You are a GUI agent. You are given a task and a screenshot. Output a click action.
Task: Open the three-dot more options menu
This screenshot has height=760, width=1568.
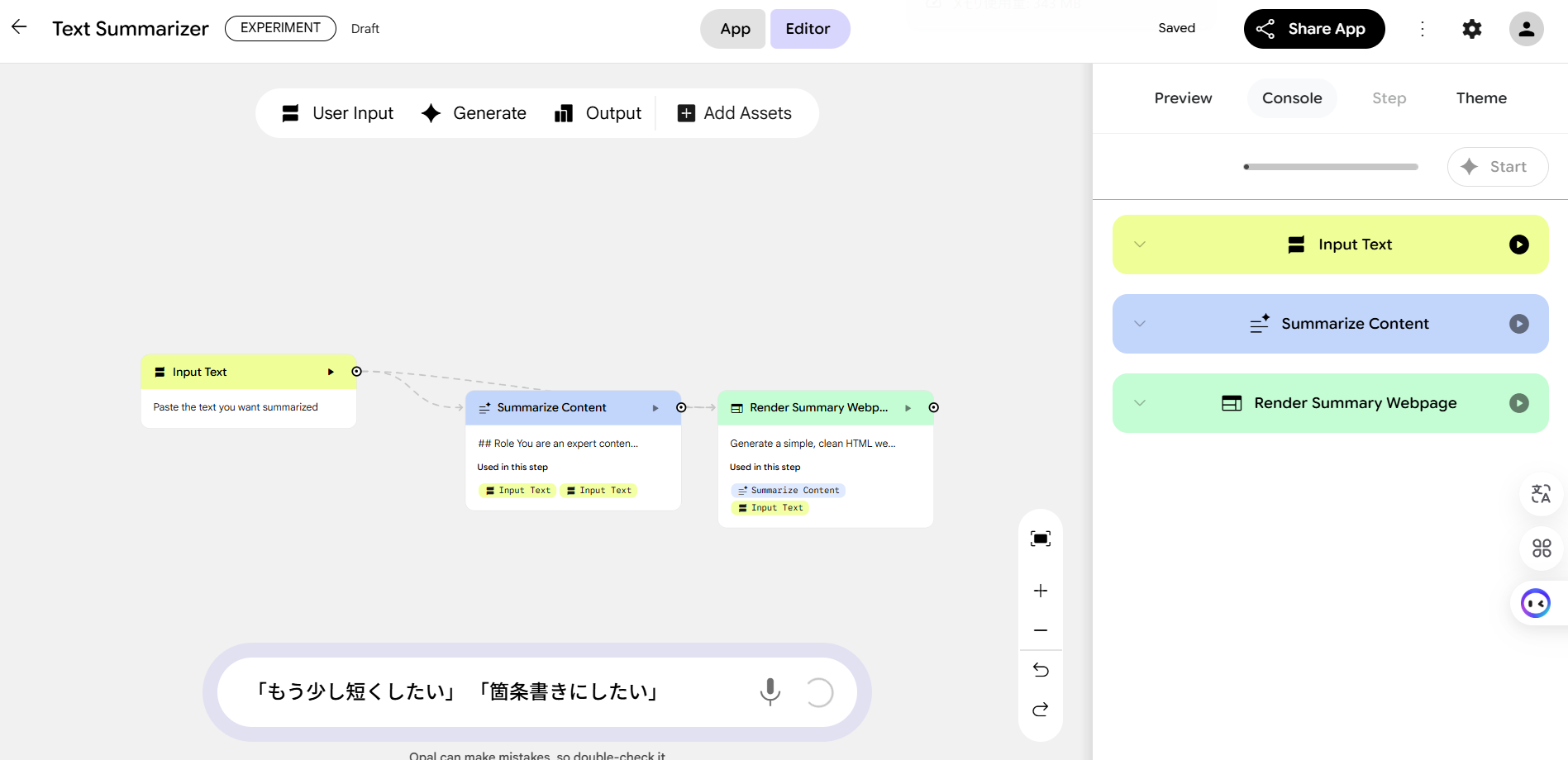(1423, 29)
